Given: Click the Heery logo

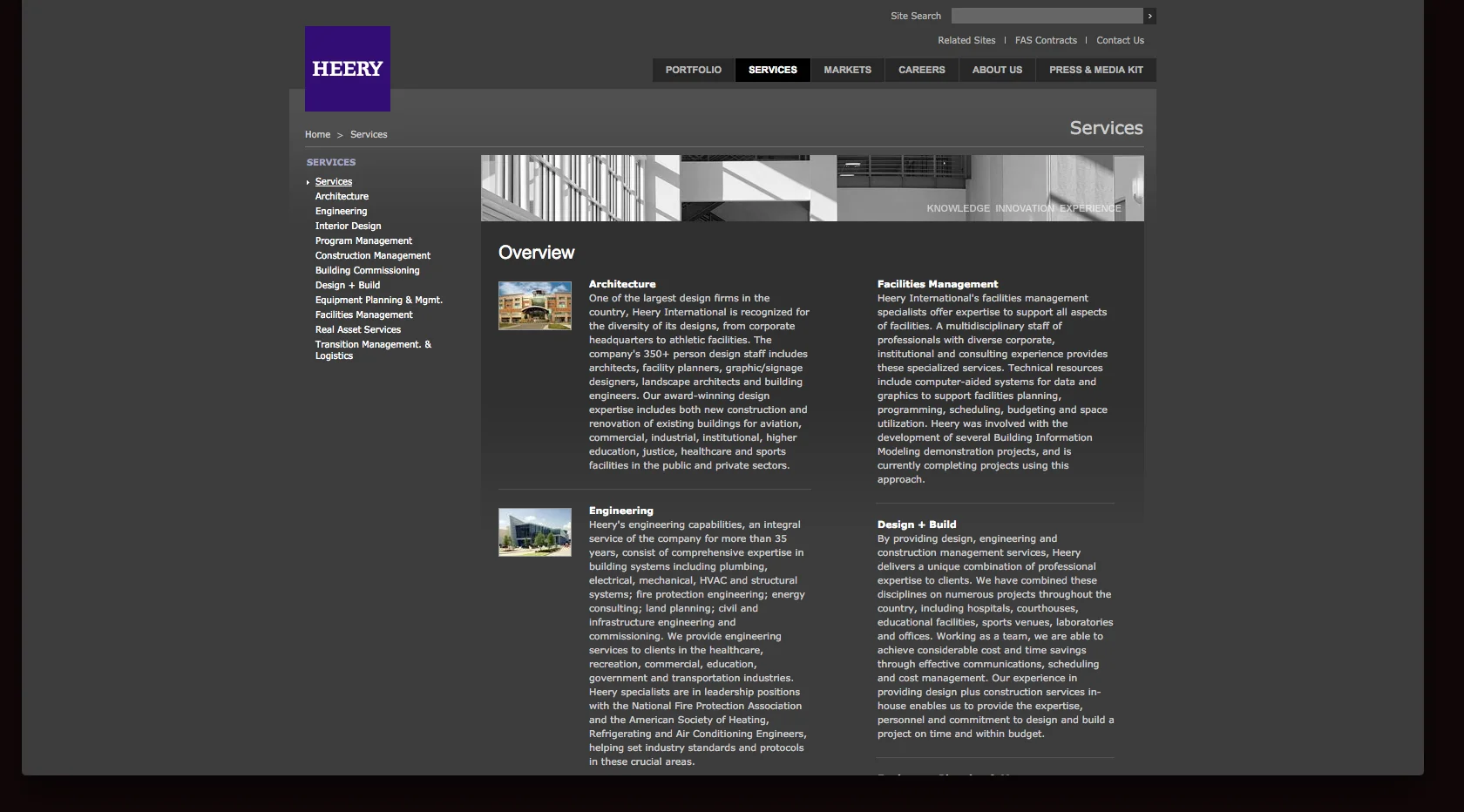Looking at the screenshot, I should 347,69.
